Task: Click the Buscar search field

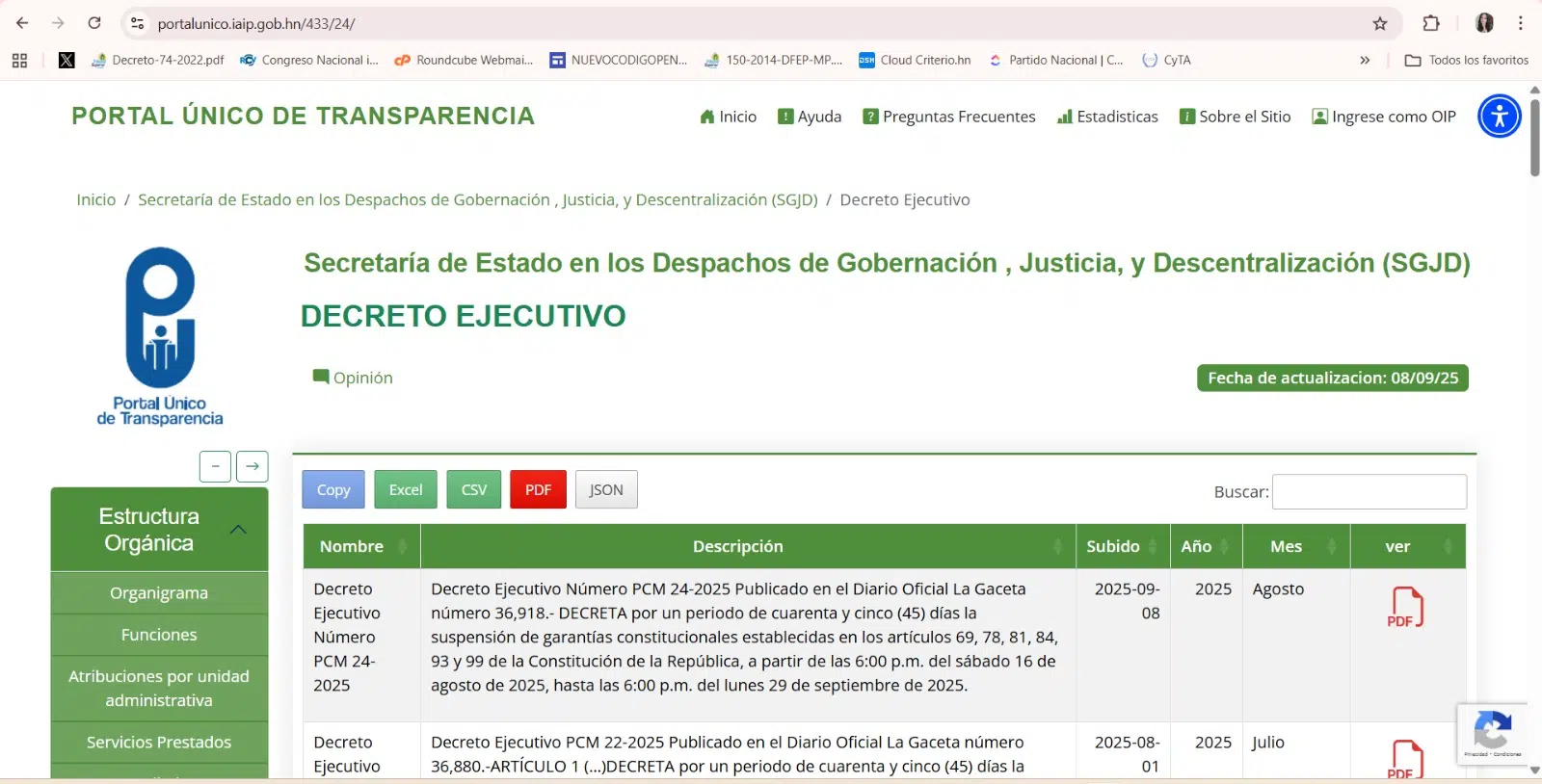Action: [1369, 491]
